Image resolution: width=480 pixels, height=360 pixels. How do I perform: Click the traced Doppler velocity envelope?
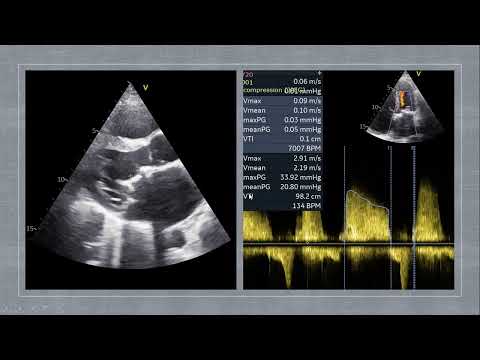point(368,215)
